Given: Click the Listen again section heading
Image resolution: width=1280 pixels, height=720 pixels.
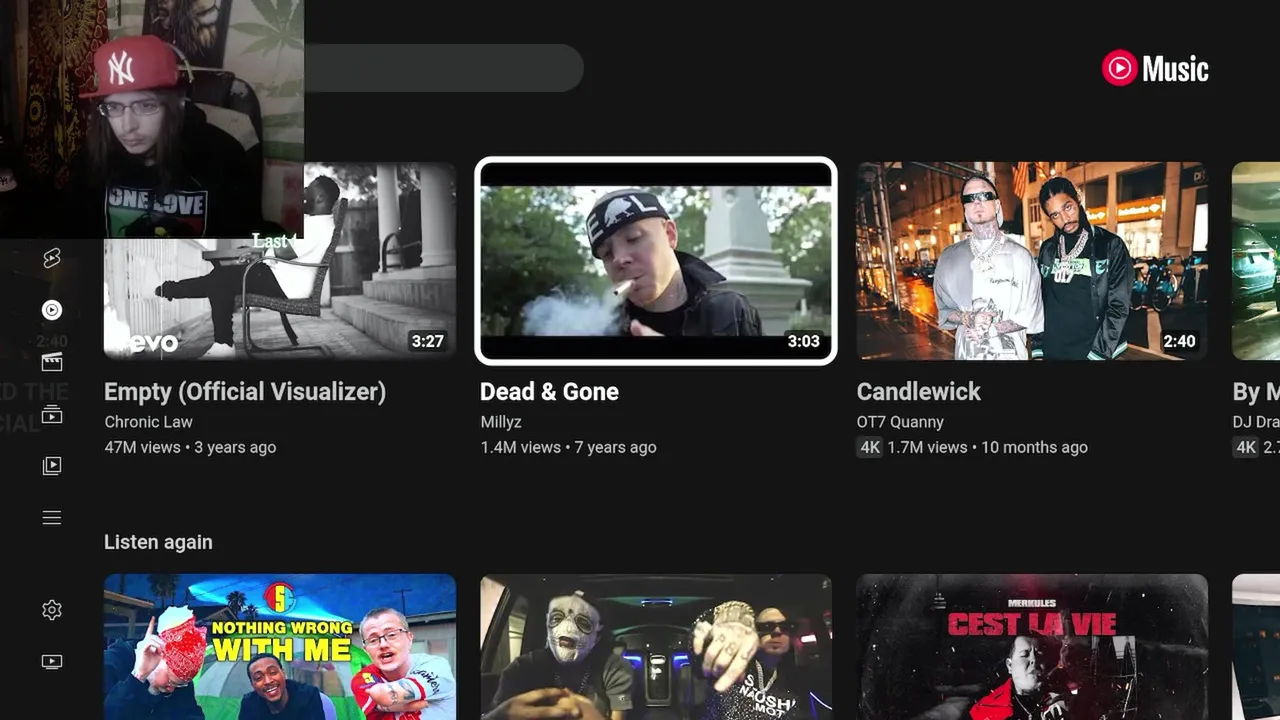Looking at the screenshot, I should point(158,542).
